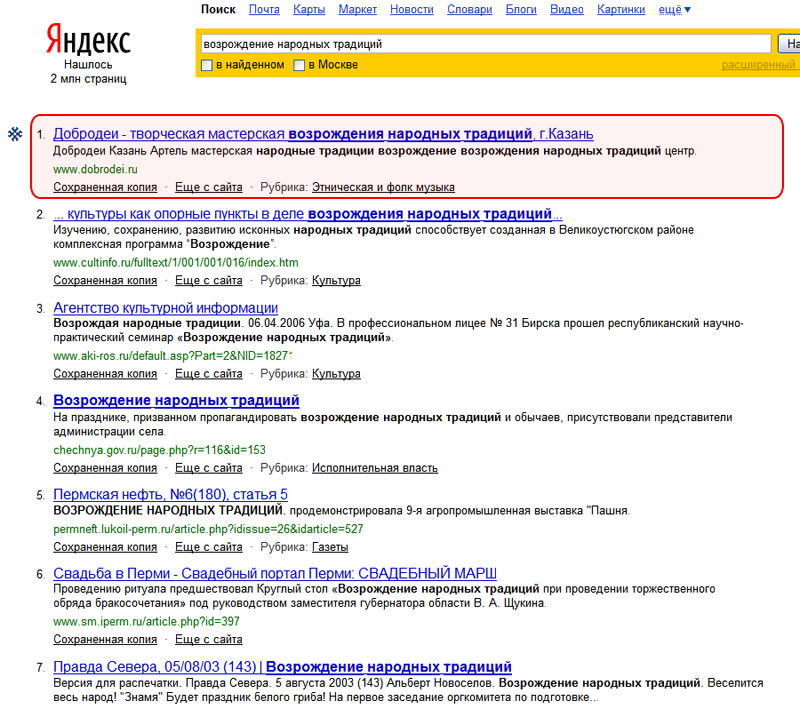
Task: Click the snowflake icon beside first result
Action: [x=15, y=134]
